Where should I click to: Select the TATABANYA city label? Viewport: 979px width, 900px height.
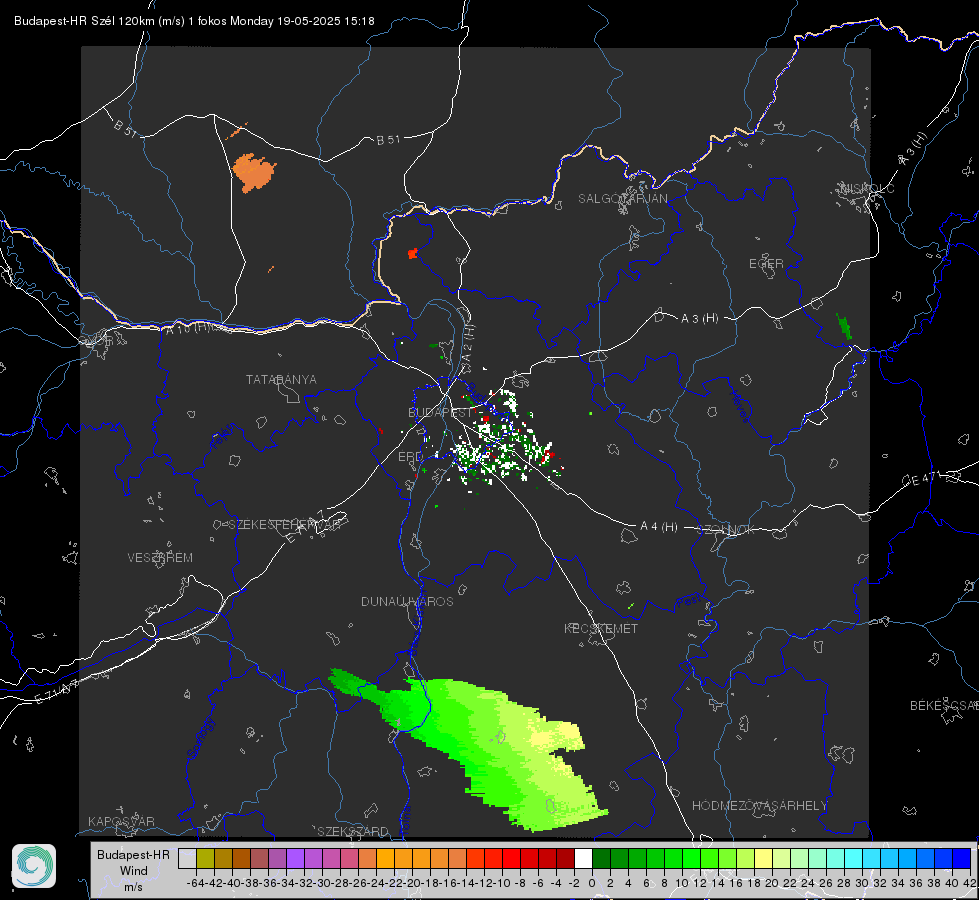281,380
